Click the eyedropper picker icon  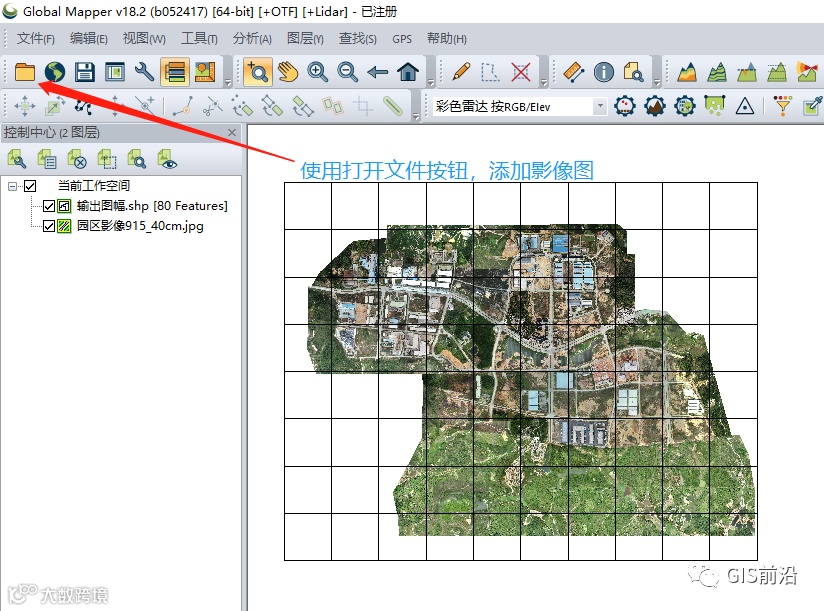pyautogui.click(x=812, y=106)
